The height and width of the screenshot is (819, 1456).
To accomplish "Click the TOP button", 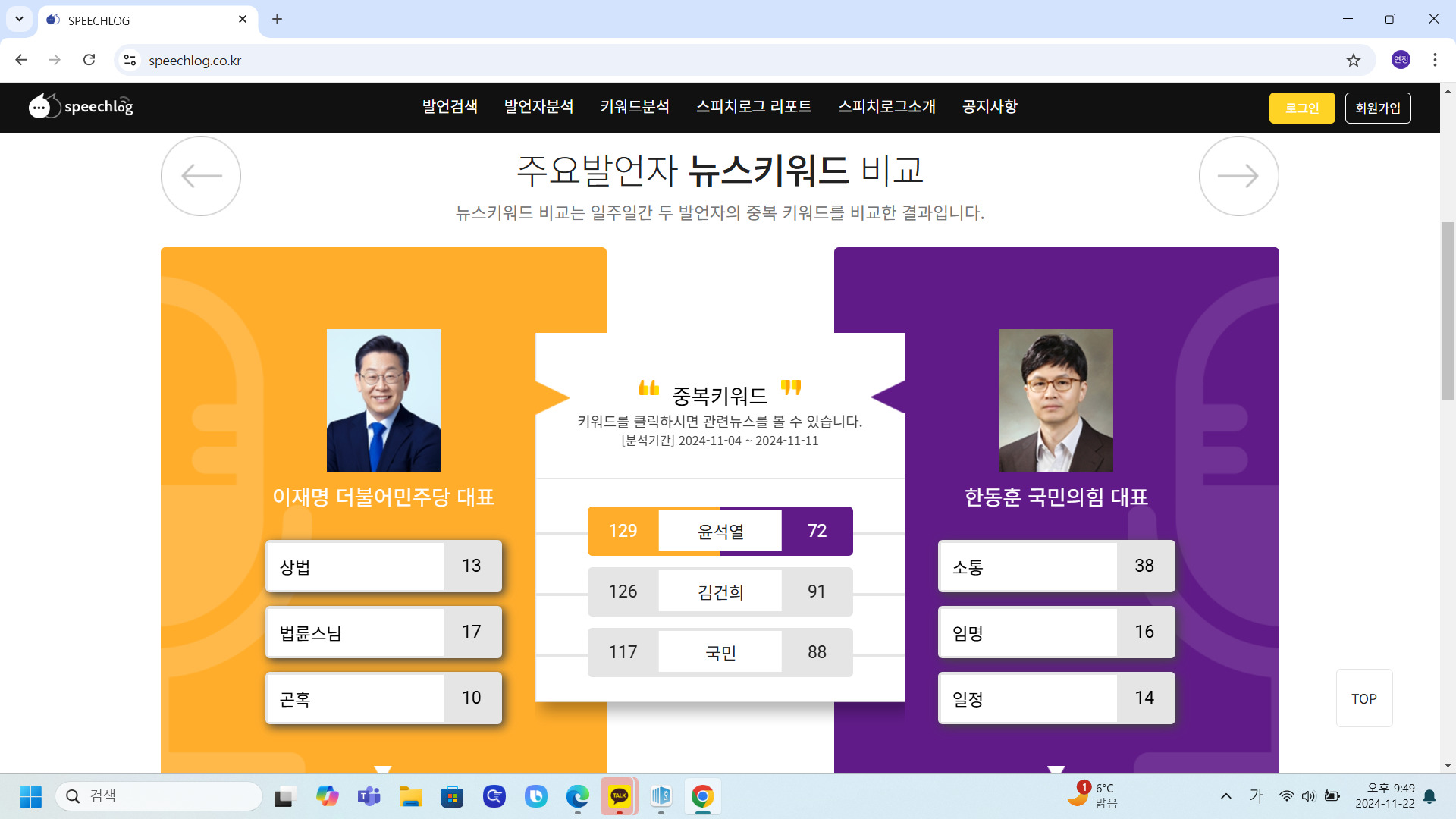I will click(1364, 698).
